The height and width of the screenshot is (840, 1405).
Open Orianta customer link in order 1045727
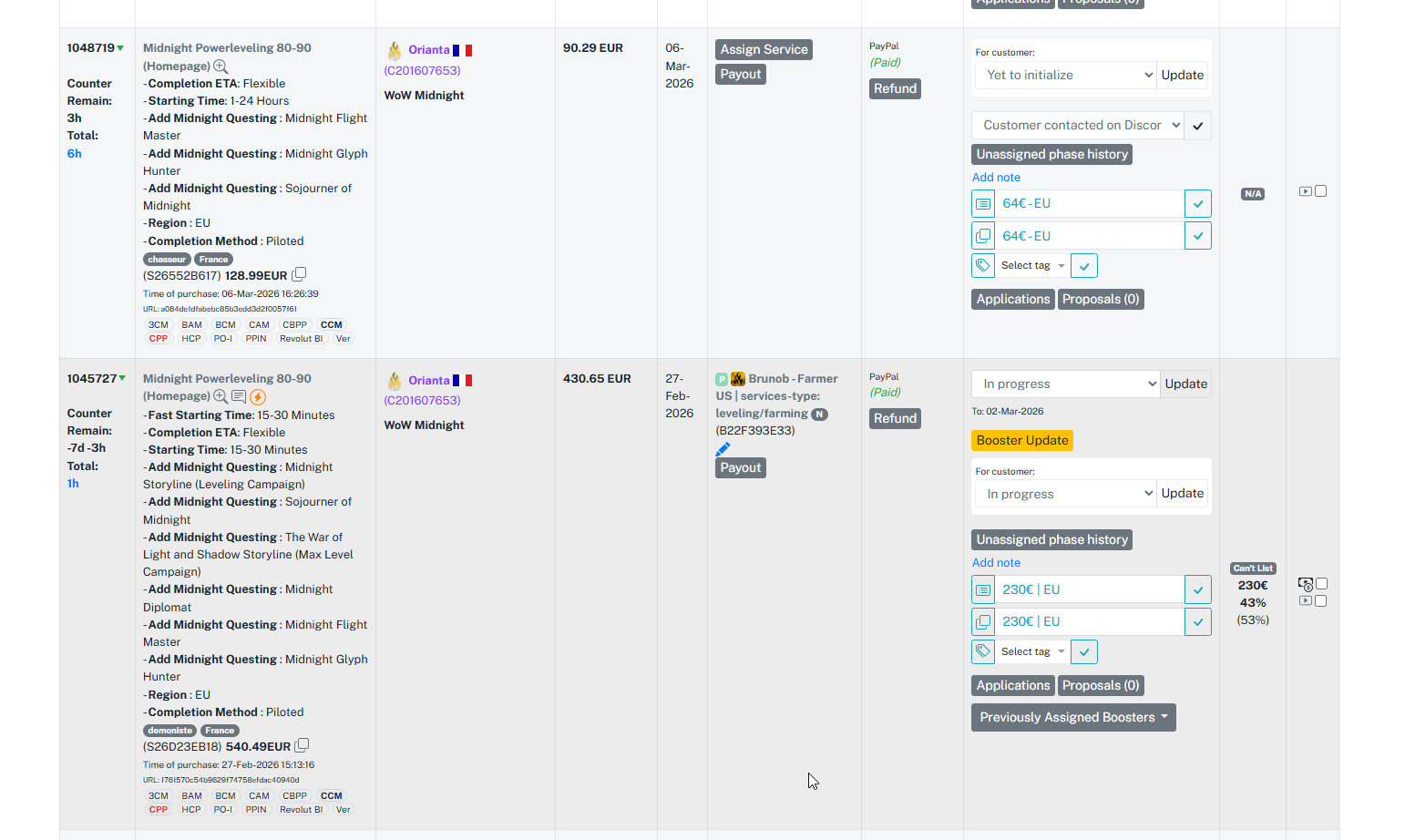point(428,381)
